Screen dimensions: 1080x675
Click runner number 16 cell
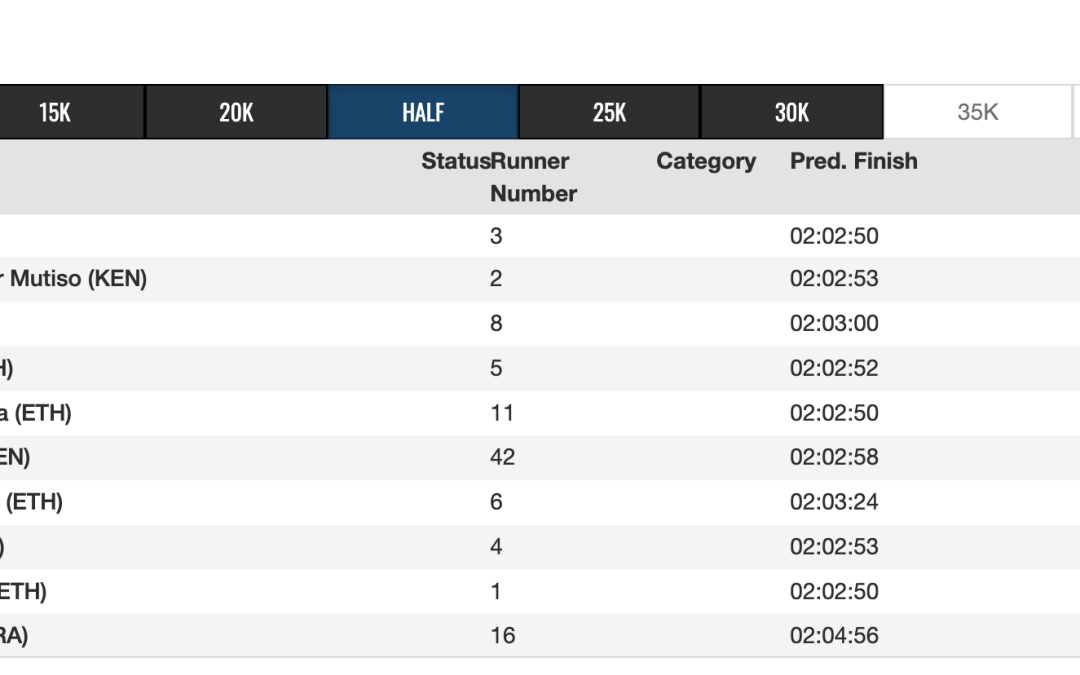tap(502, 636)
